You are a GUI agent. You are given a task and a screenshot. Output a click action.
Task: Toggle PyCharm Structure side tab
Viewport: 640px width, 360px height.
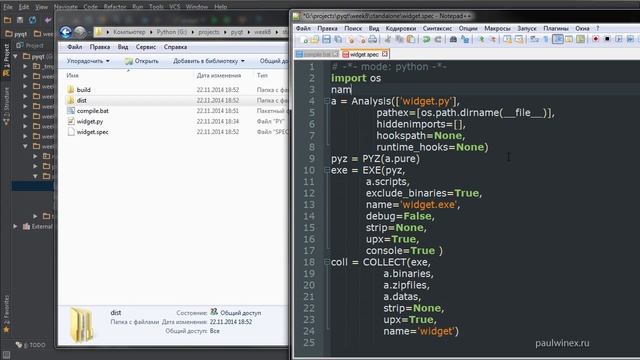tap(6, 105)
